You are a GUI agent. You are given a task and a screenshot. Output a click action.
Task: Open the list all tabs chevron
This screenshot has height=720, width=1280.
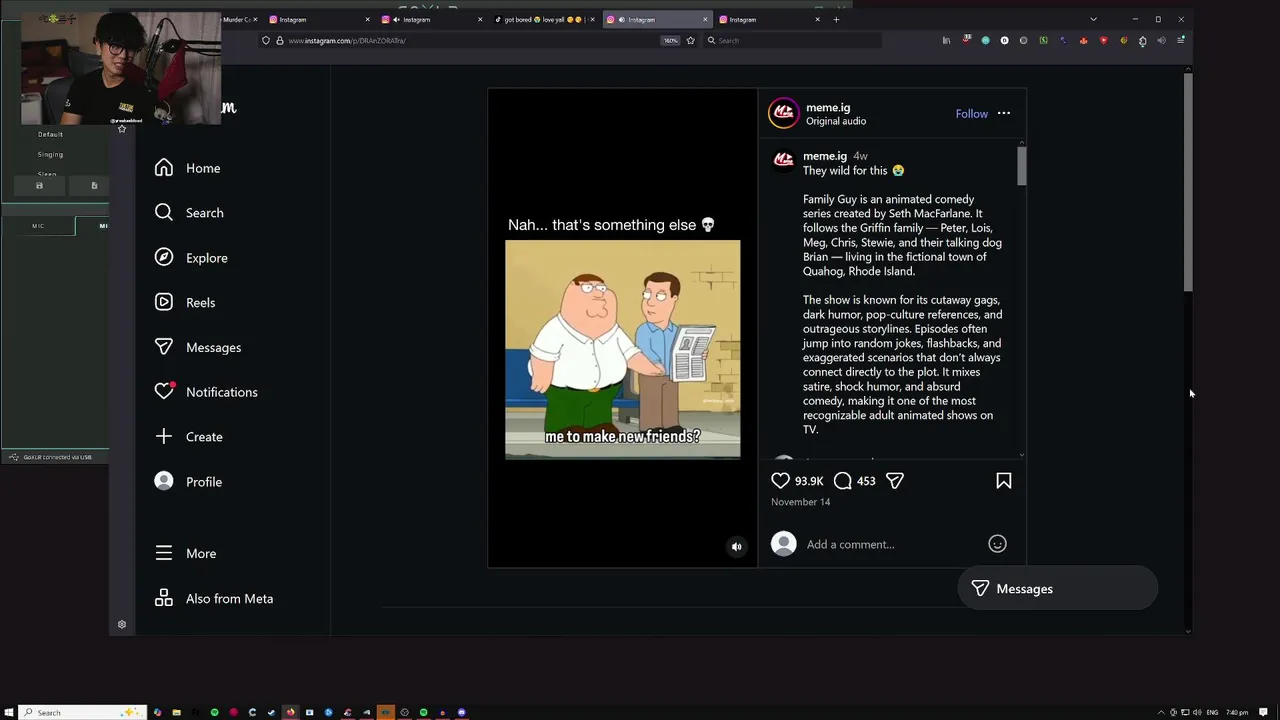tap(1093, 19)
